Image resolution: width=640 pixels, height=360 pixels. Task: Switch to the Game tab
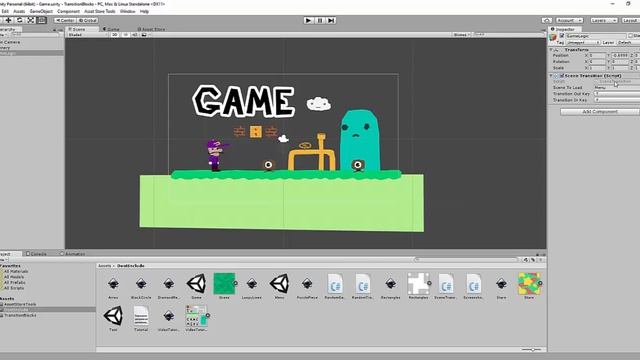point(111,29)
